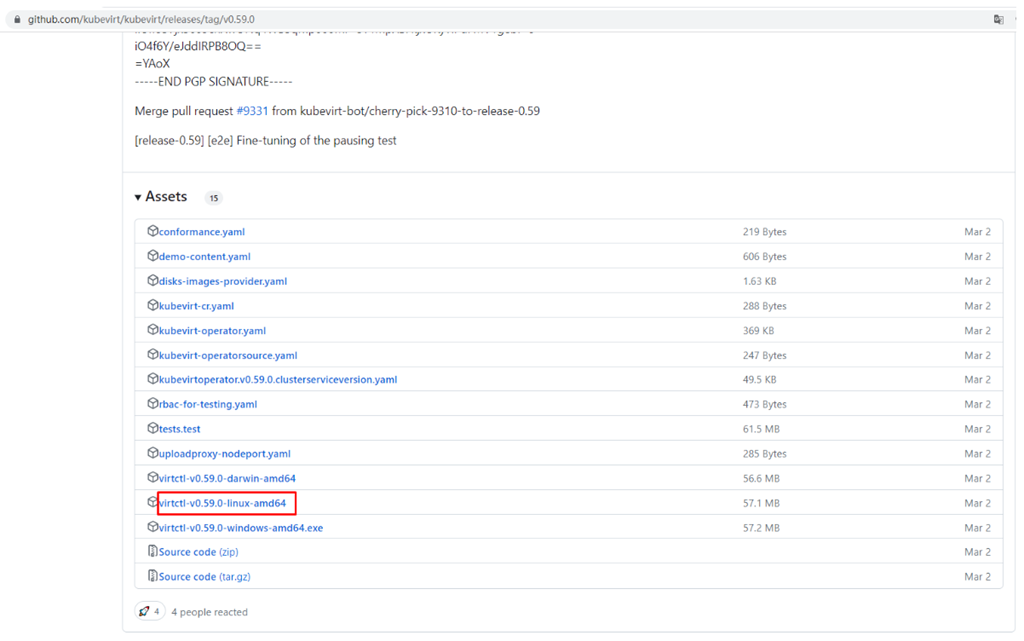Click the zip file icon beside Source code (tar.gz)
The image size is (1024, 641).
(153, 576)
